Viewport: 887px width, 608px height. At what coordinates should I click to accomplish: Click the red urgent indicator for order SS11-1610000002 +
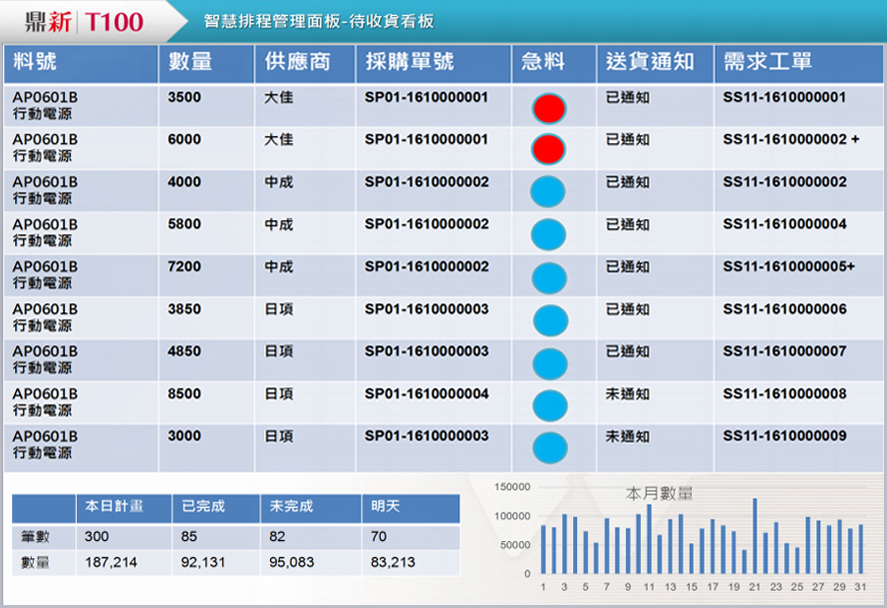[x=548, y=149]
